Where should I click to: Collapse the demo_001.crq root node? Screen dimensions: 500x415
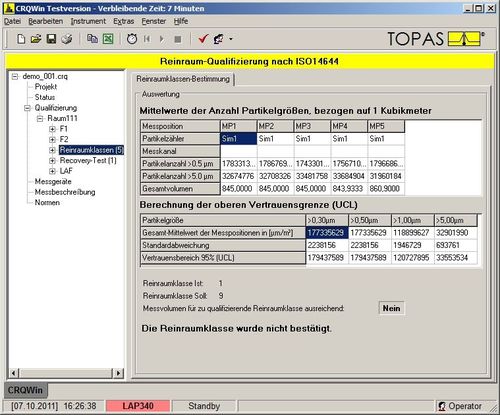[x=15, y=76]
